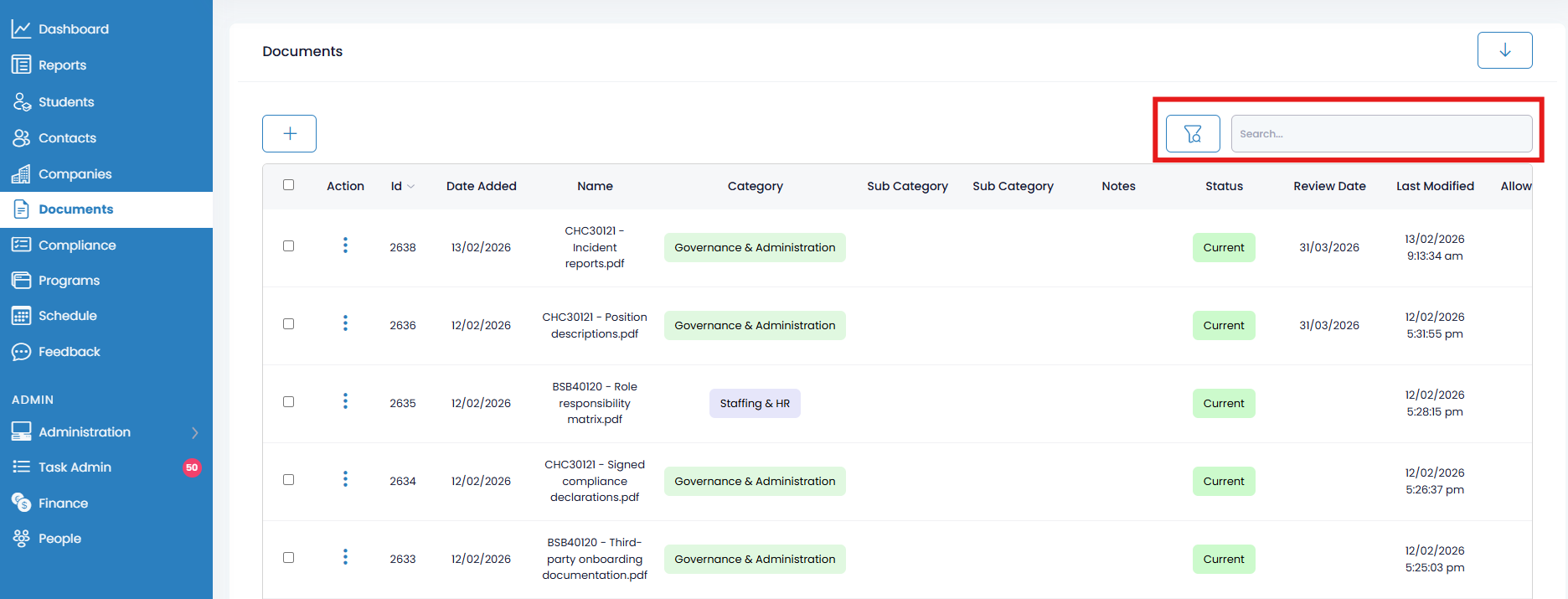Screen dimensions: 1568x599
Task: Open the Compliance menu item
Action: 77,245
